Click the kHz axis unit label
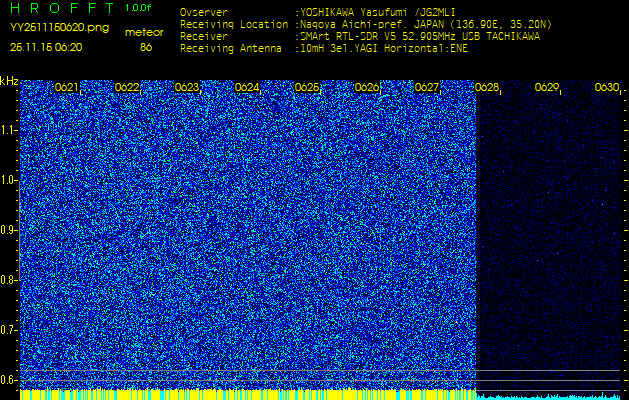Viewport: 629px width, 400px height. pos(9,82)
